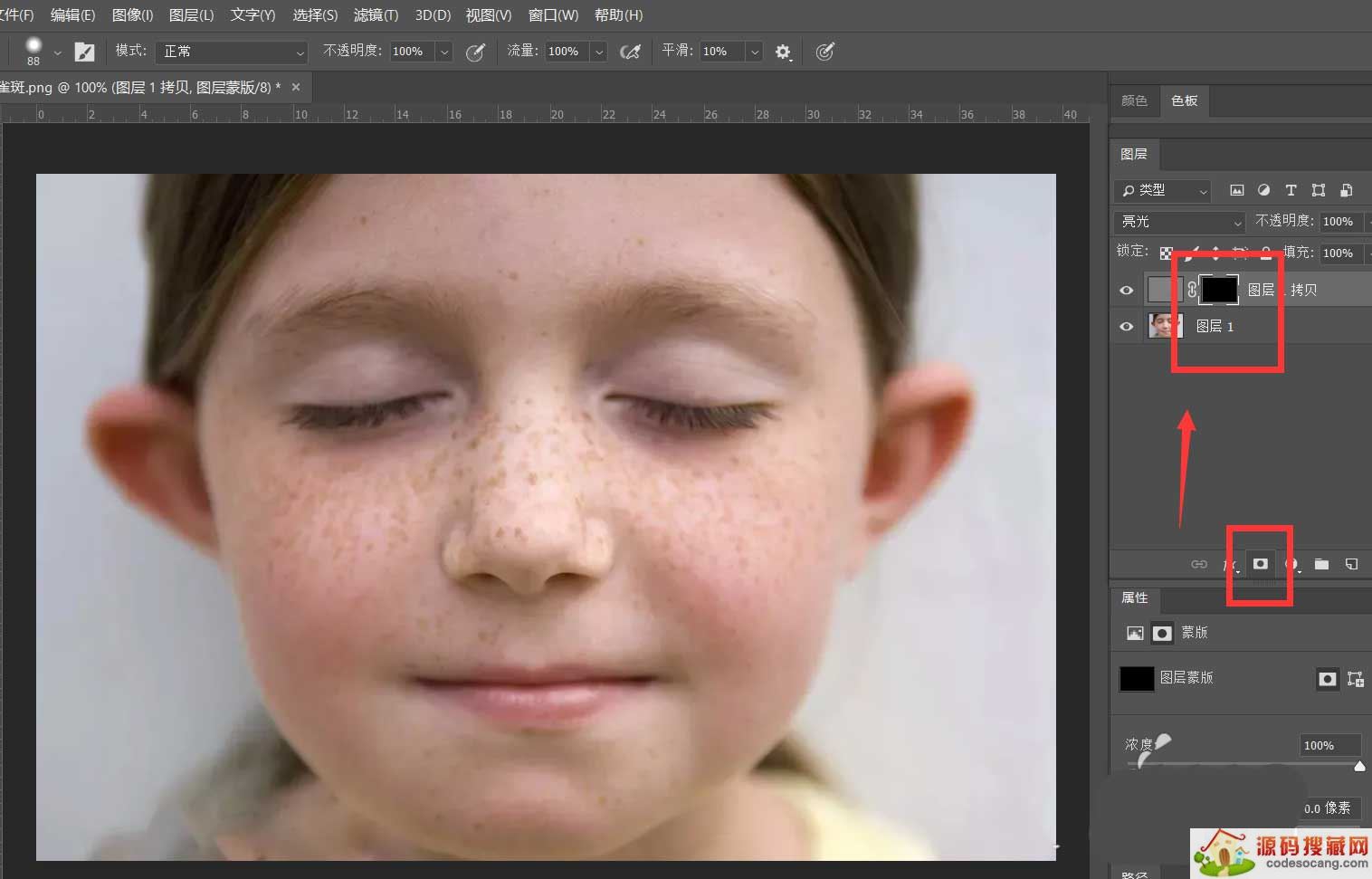Create a new layer icon

point(1351,564)
